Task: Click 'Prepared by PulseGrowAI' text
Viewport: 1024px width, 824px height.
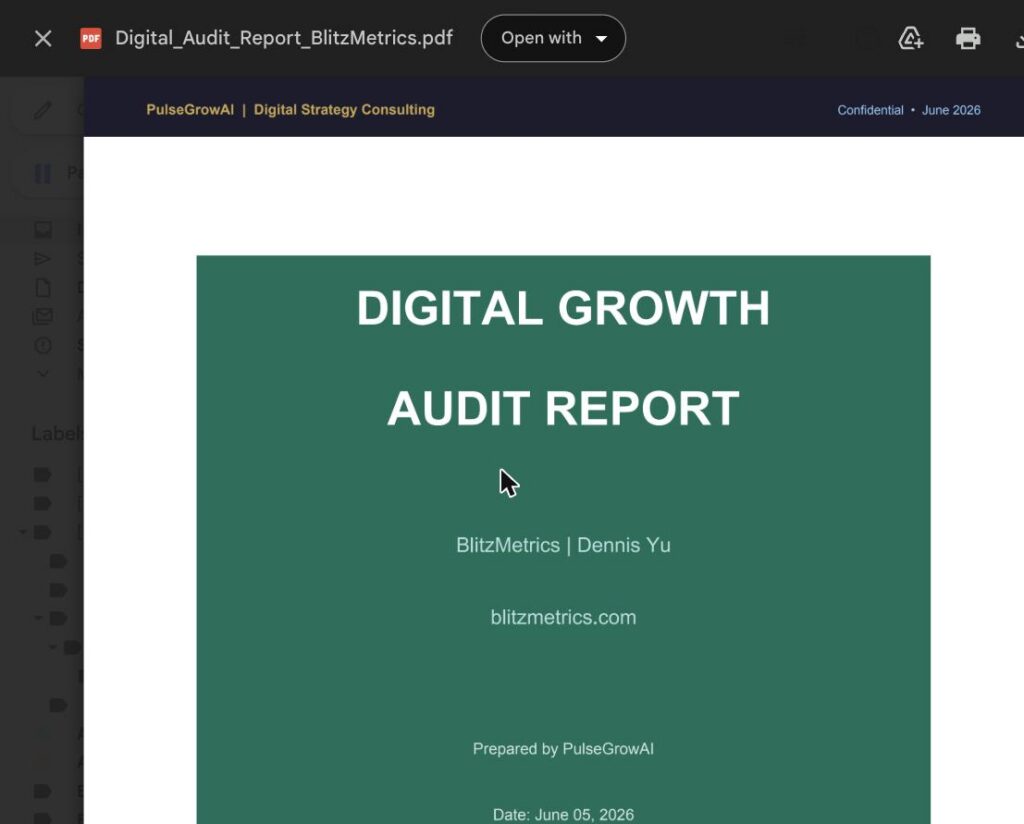Action: [564, 749]
